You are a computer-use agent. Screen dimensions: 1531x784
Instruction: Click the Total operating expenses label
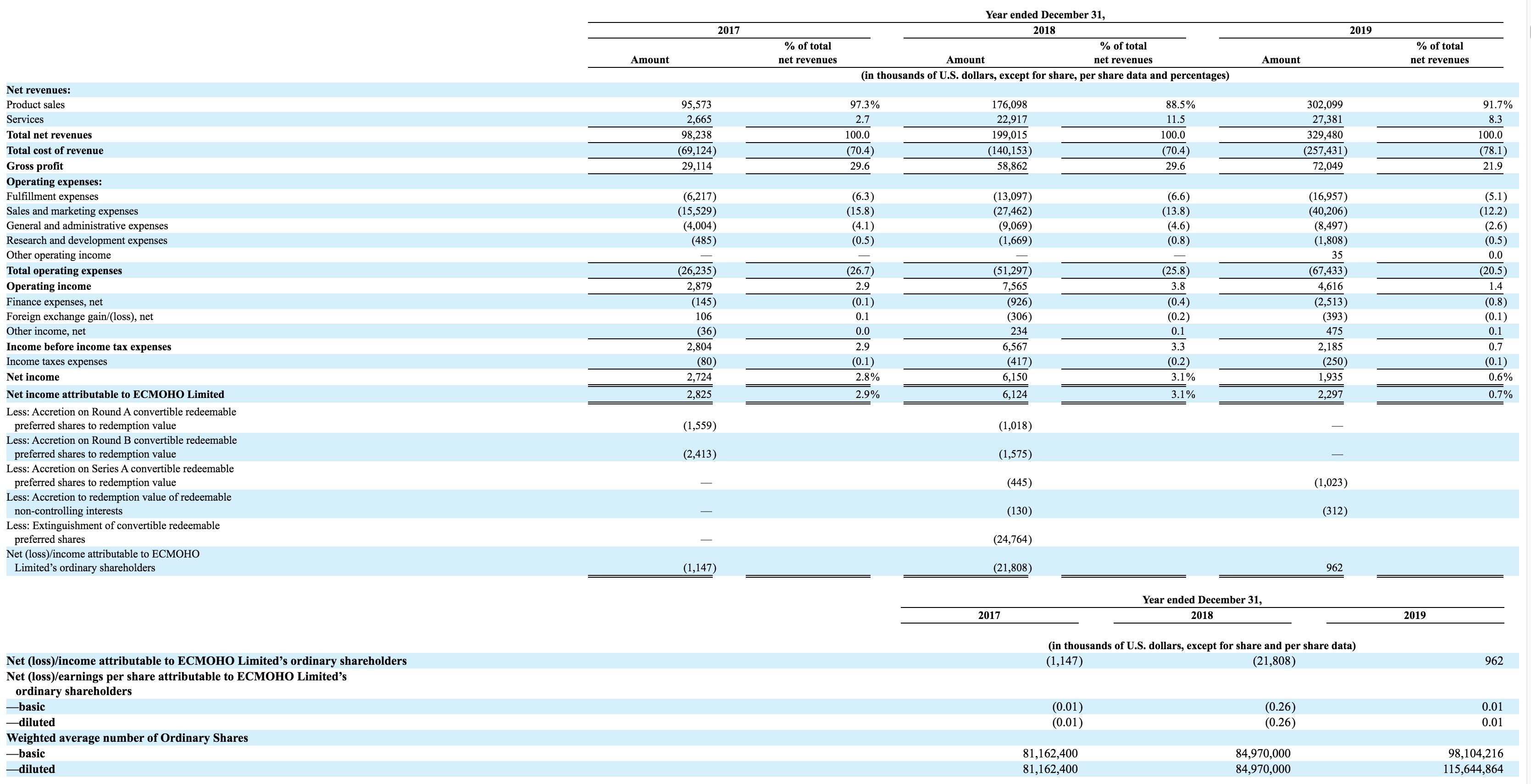click(x=64, y=271)
